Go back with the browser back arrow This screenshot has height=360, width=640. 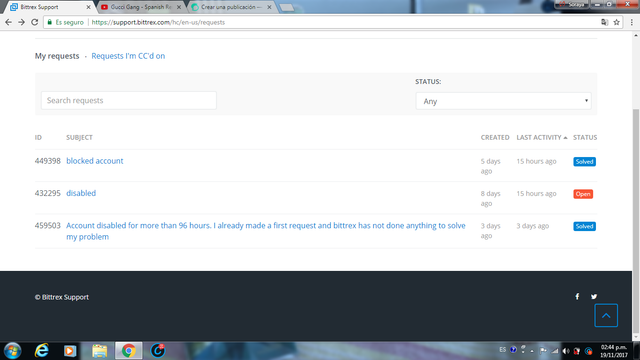tap(8, 22)
